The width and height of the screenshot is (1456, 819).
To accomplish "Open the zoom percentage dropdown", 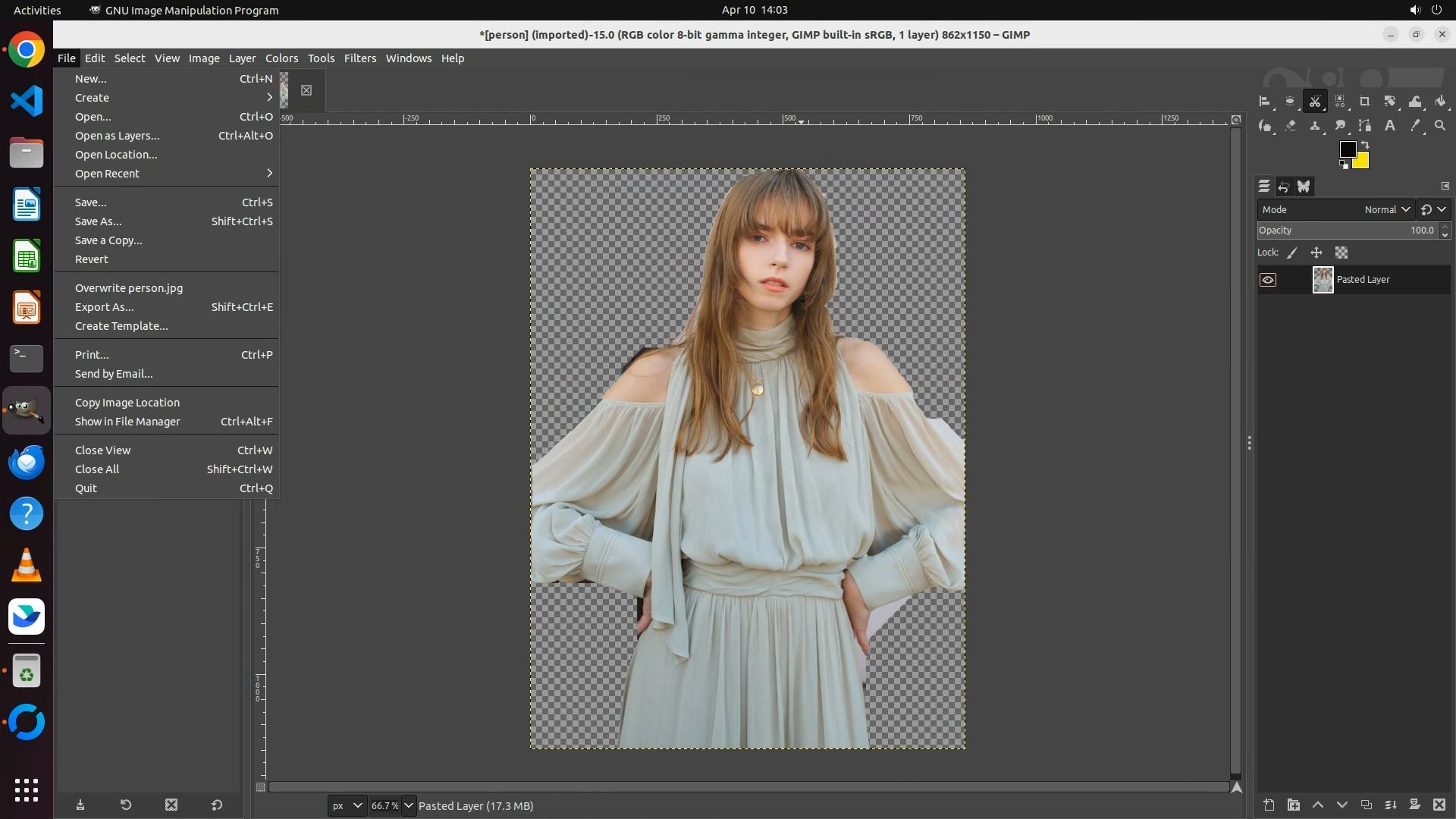I will (409, 805).
